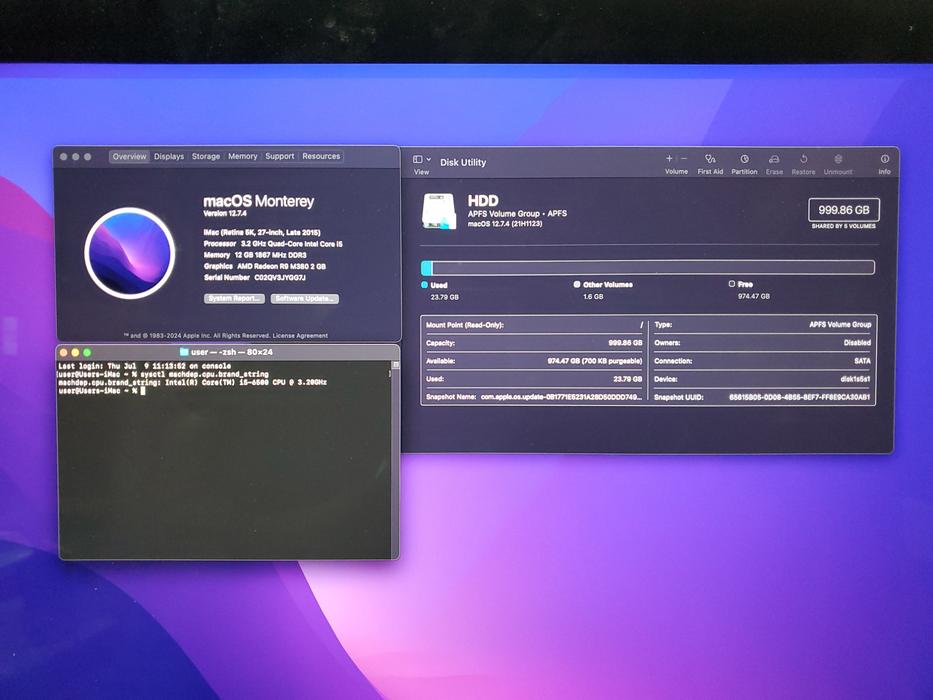Open the Partition tool in Disk Utility
Viewport: 933px width, 700px height.
[x=744, y=159]
